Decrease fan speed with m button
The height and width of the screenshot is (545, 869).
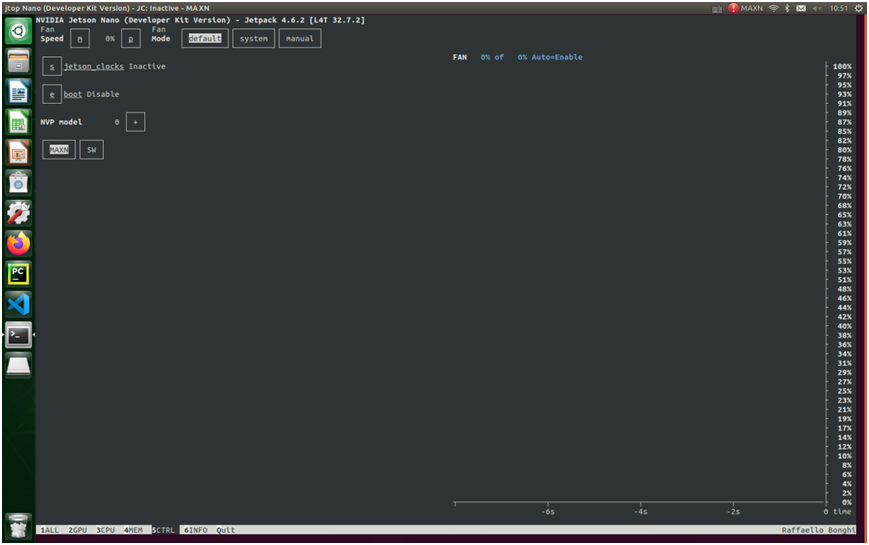(80, 39)
